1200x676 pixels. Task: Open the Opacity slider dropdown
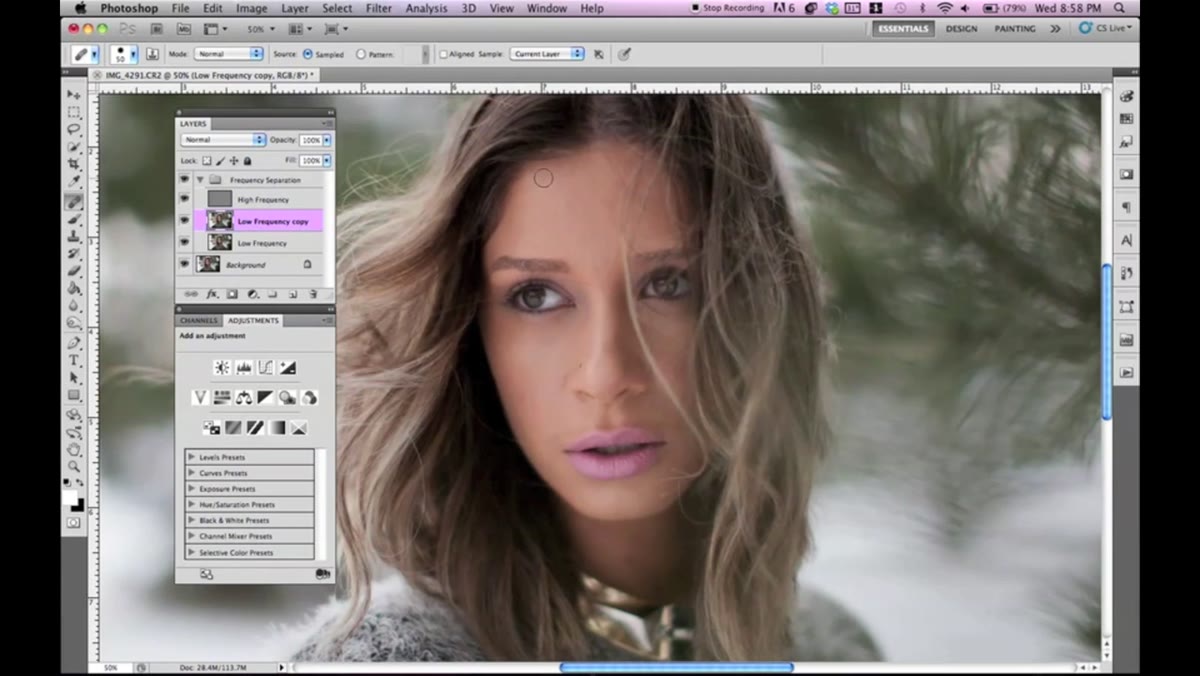(x=327, y=140)
